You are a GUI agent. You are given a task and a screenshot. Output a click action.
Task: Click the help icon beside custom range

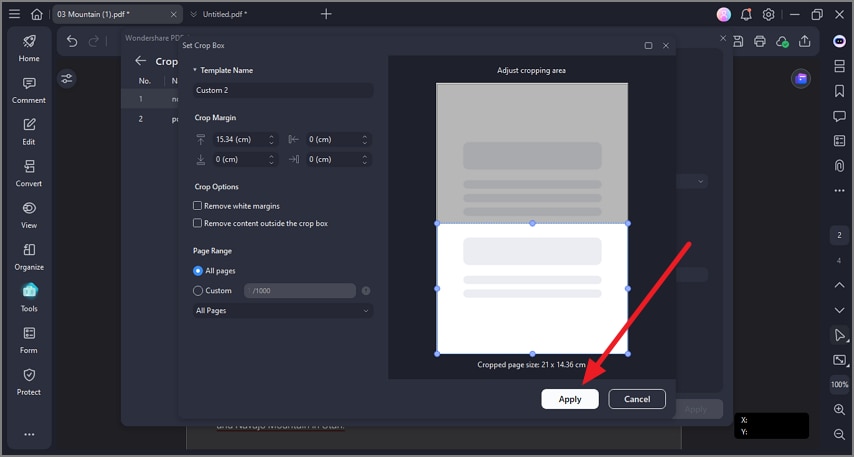click(366, 291)
